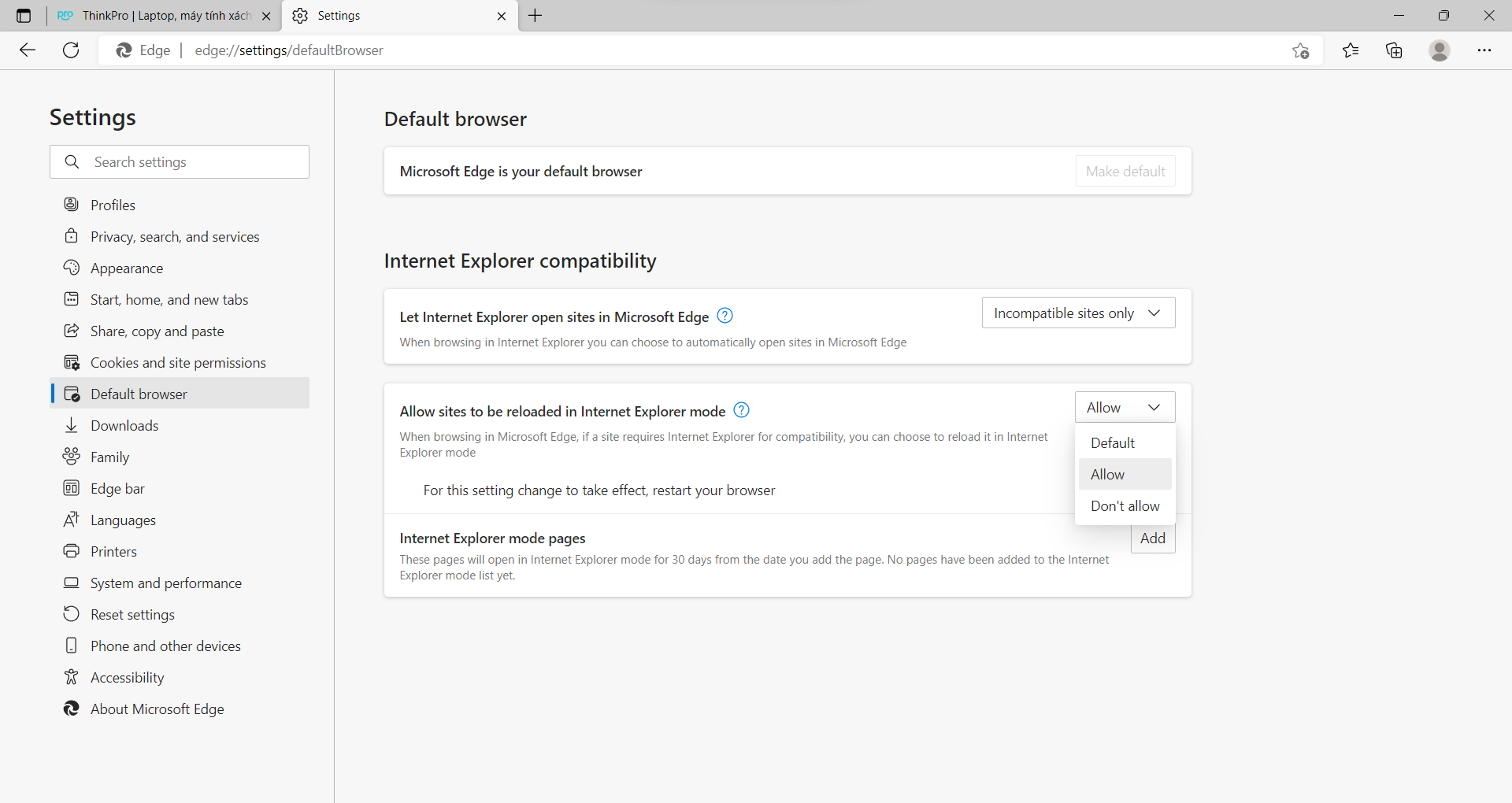Click the Reset settings icon

[71, 614]
